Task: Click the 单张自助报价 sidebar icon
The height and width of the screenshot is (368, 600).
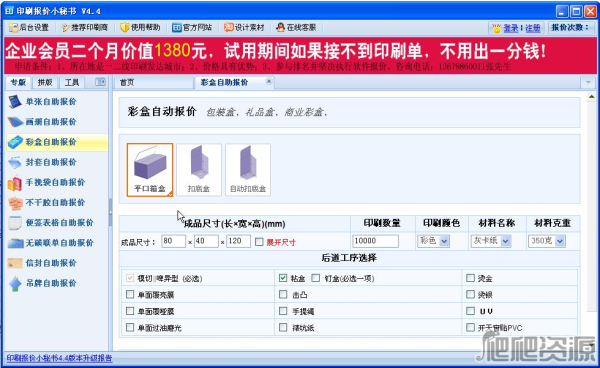Action: coord(15,102)
